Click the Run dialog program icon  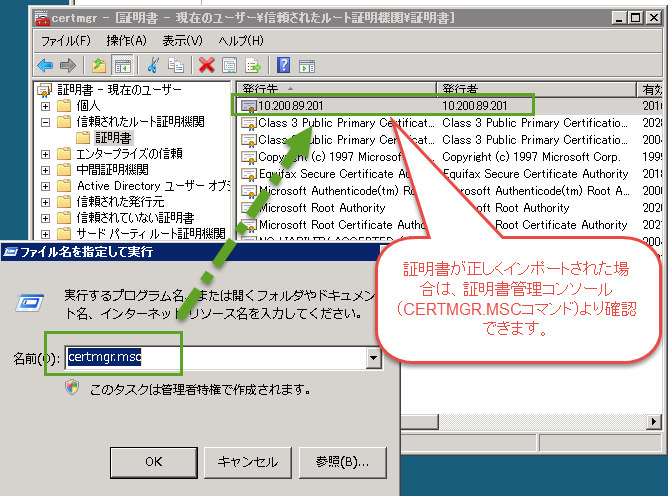pyautogui.click(x=29, y=303)
